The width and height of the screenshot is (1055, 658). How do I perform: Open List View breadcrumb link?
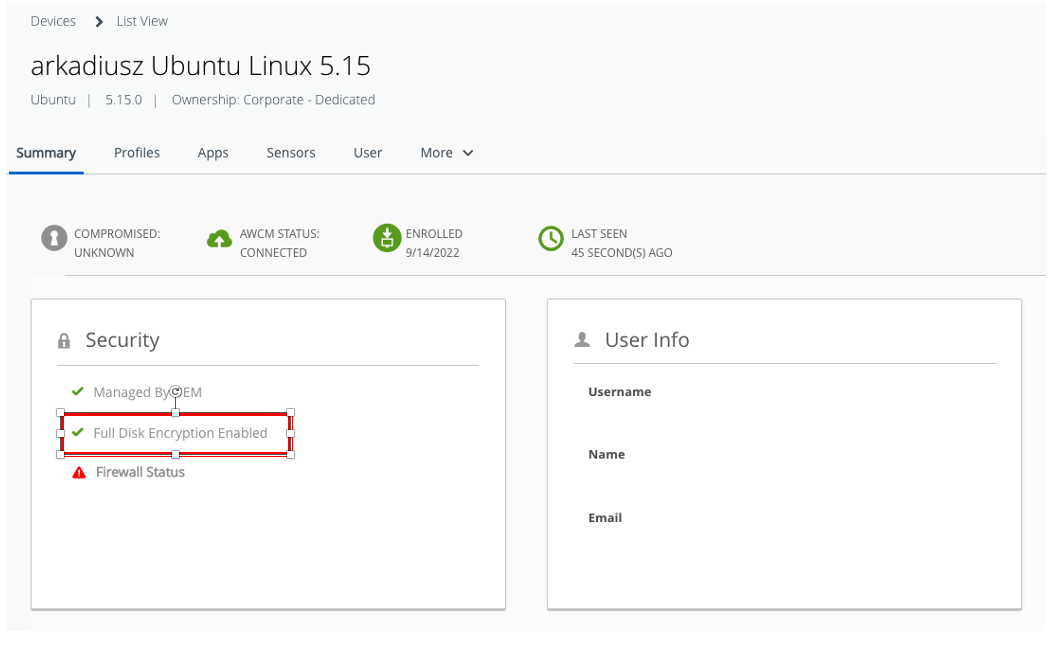click(x=142, y=21)
